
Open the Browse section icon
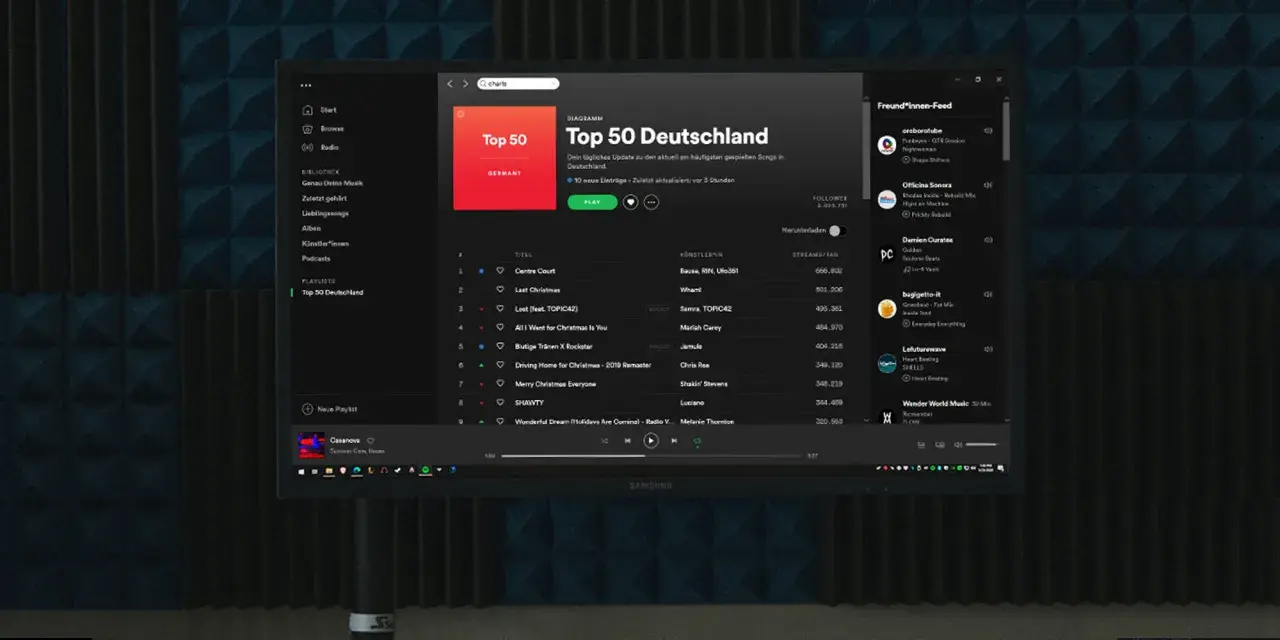click(308, 129)
